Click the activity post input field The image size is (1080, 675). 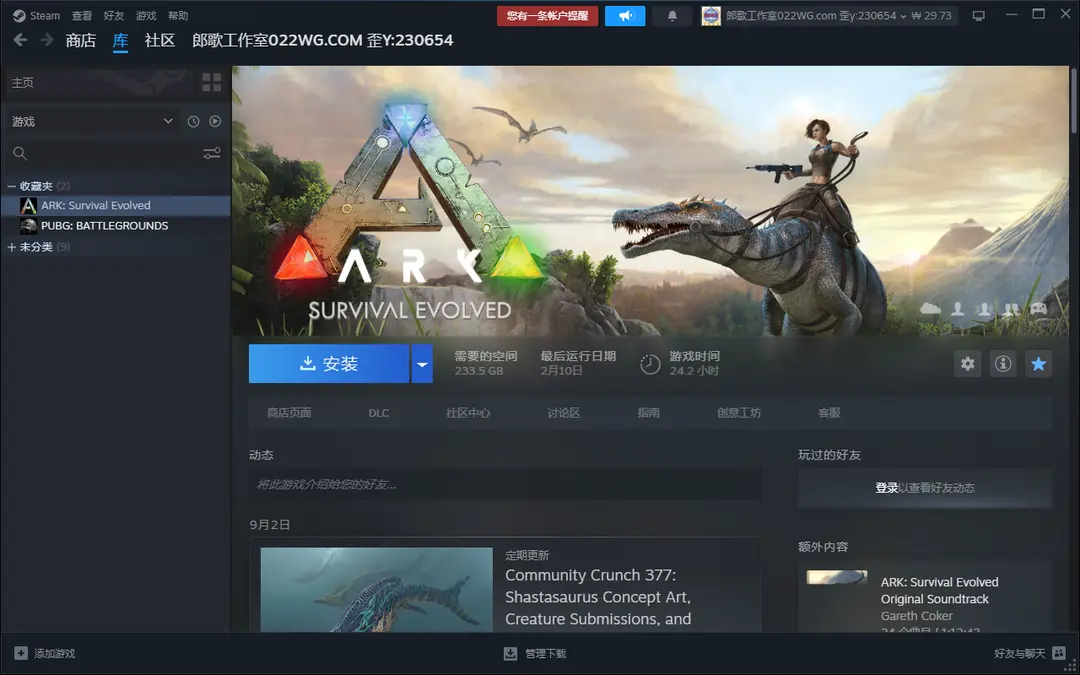click(x=505, y=484)
